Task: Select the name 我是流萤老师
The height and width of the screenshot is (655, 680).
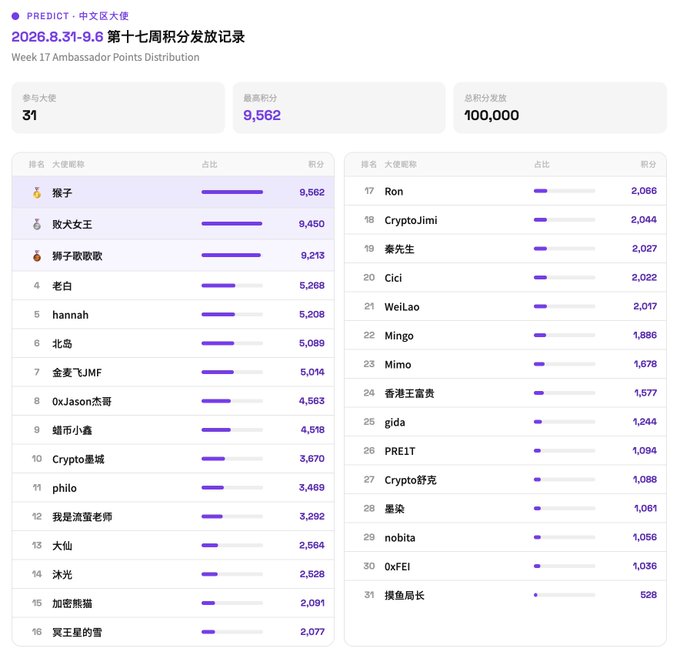Action: pyautogui.click(x=82, y=517)
